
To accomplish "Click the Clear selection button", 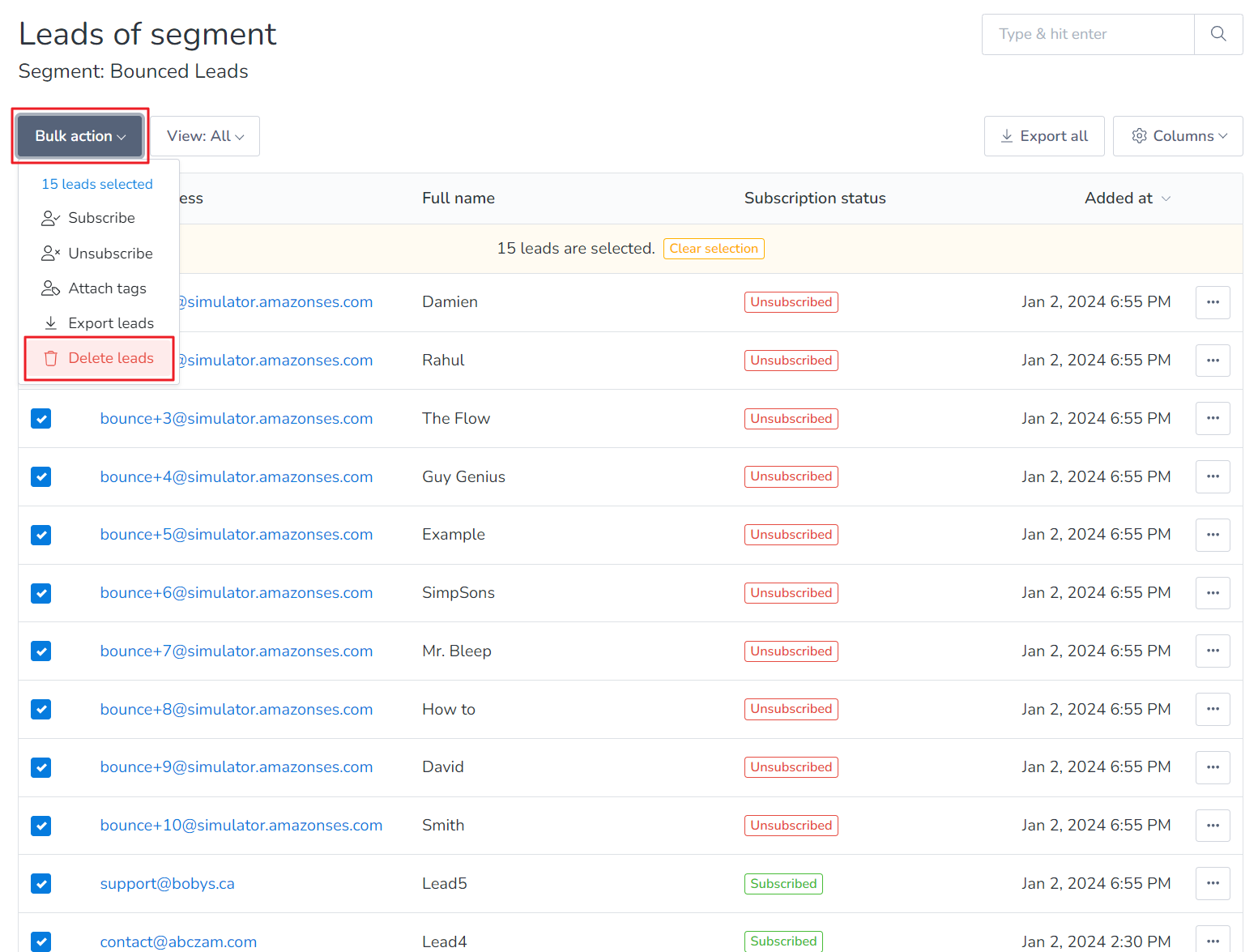I will [x=714, y=248].
